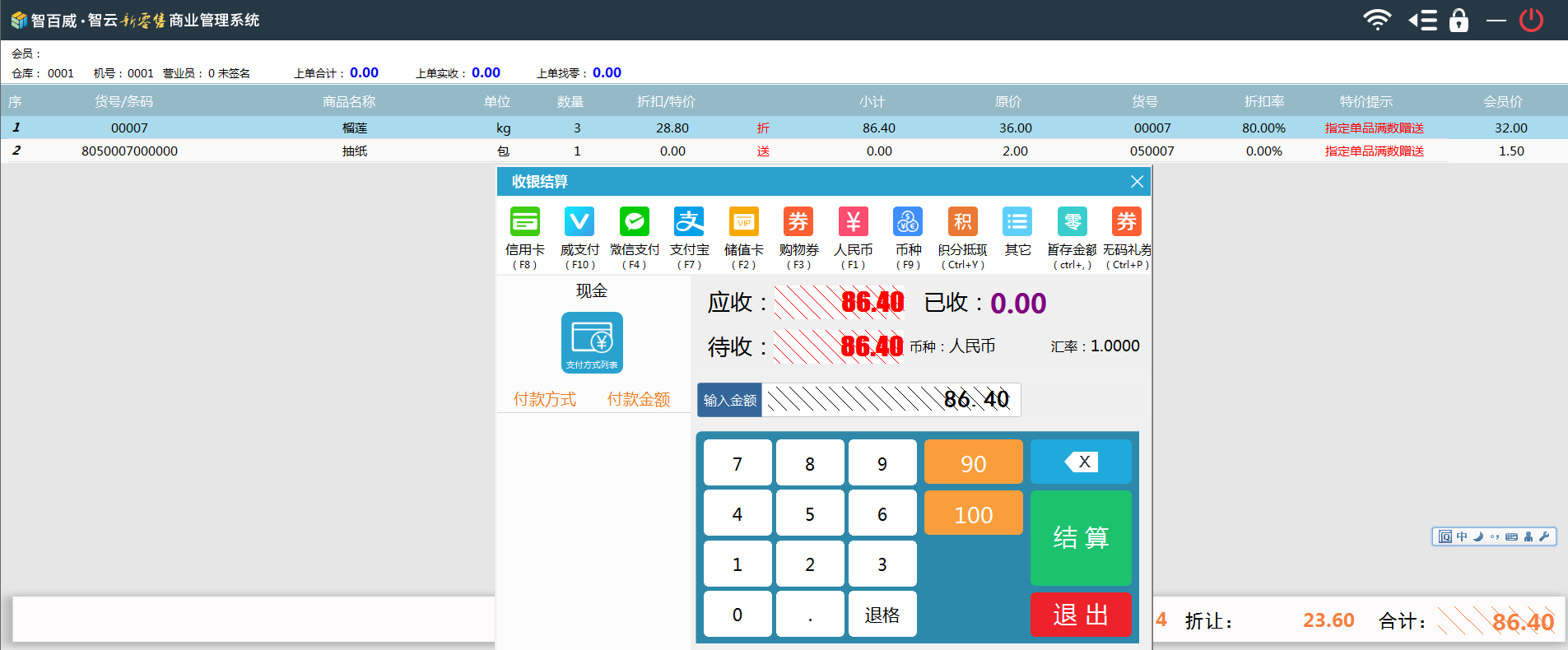Click the 威支付 payment icon
The height and width of the screenshot is (650, 1568).
coord(579,223)
